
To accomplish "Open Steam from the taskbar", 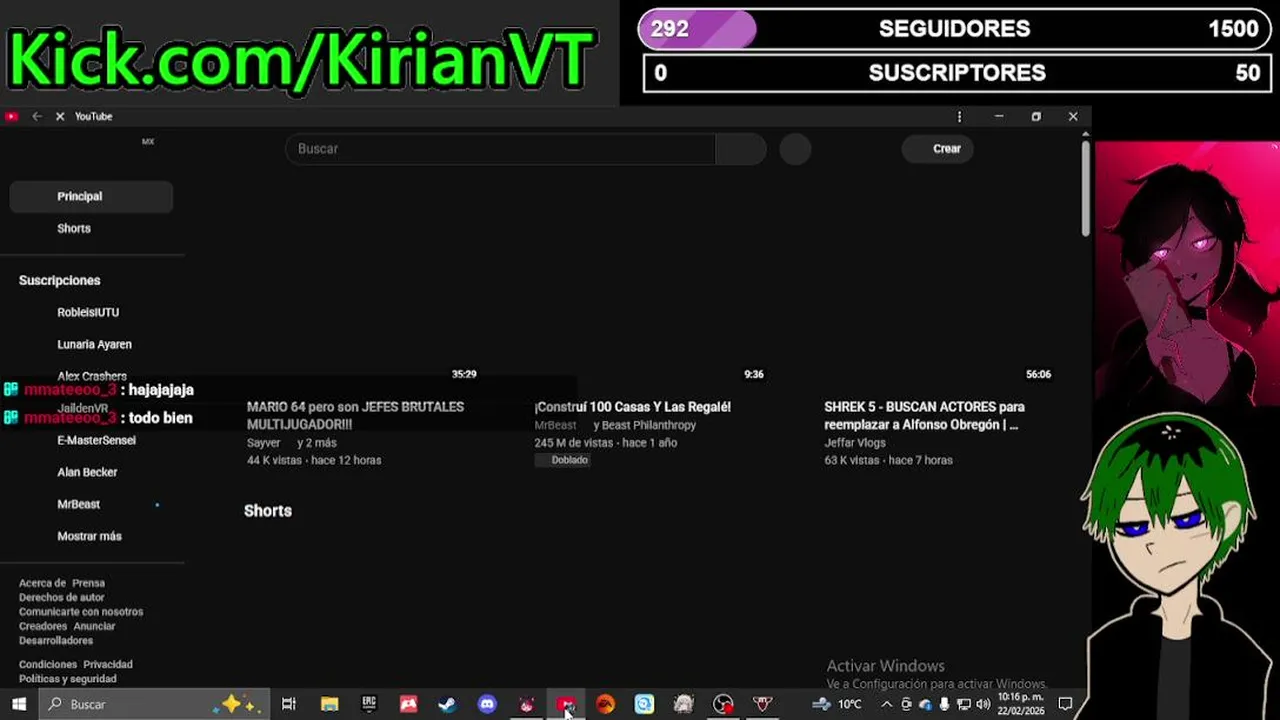I will pyautogui.click(x=447, y=705).
